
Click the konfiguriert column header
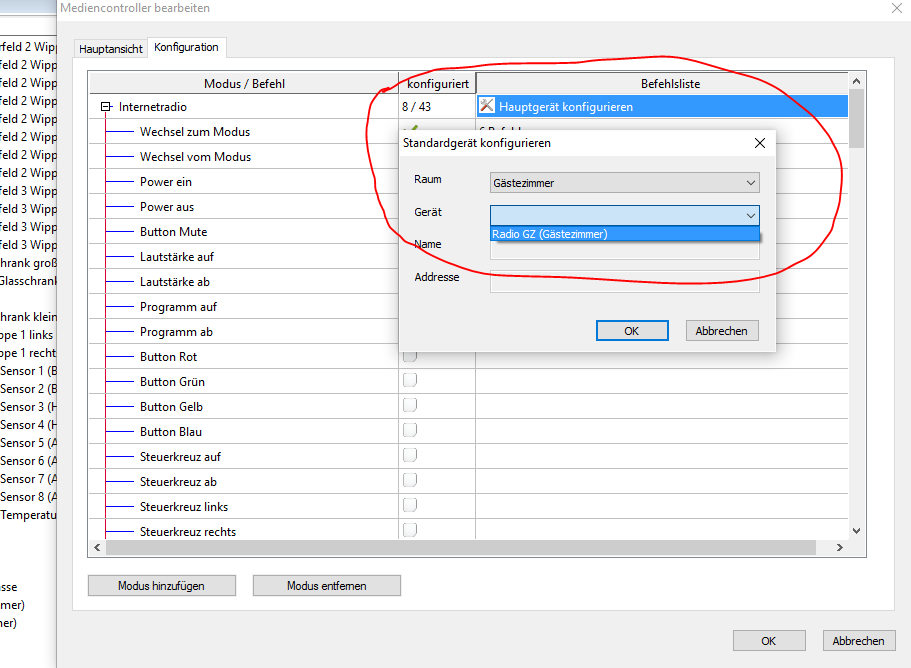(437, 84)
